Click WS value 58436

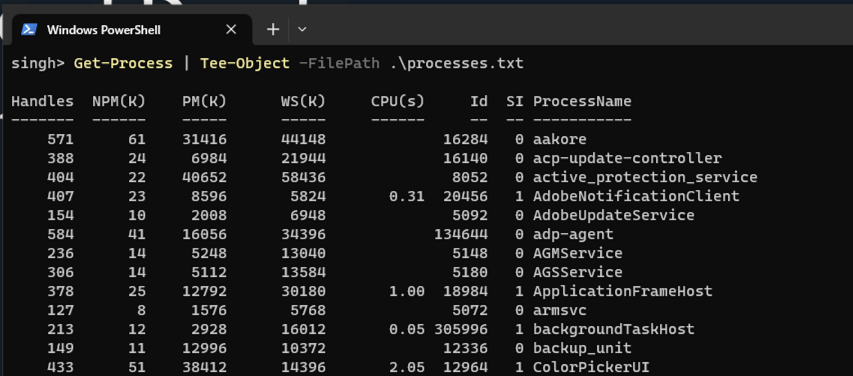point(303,177)
